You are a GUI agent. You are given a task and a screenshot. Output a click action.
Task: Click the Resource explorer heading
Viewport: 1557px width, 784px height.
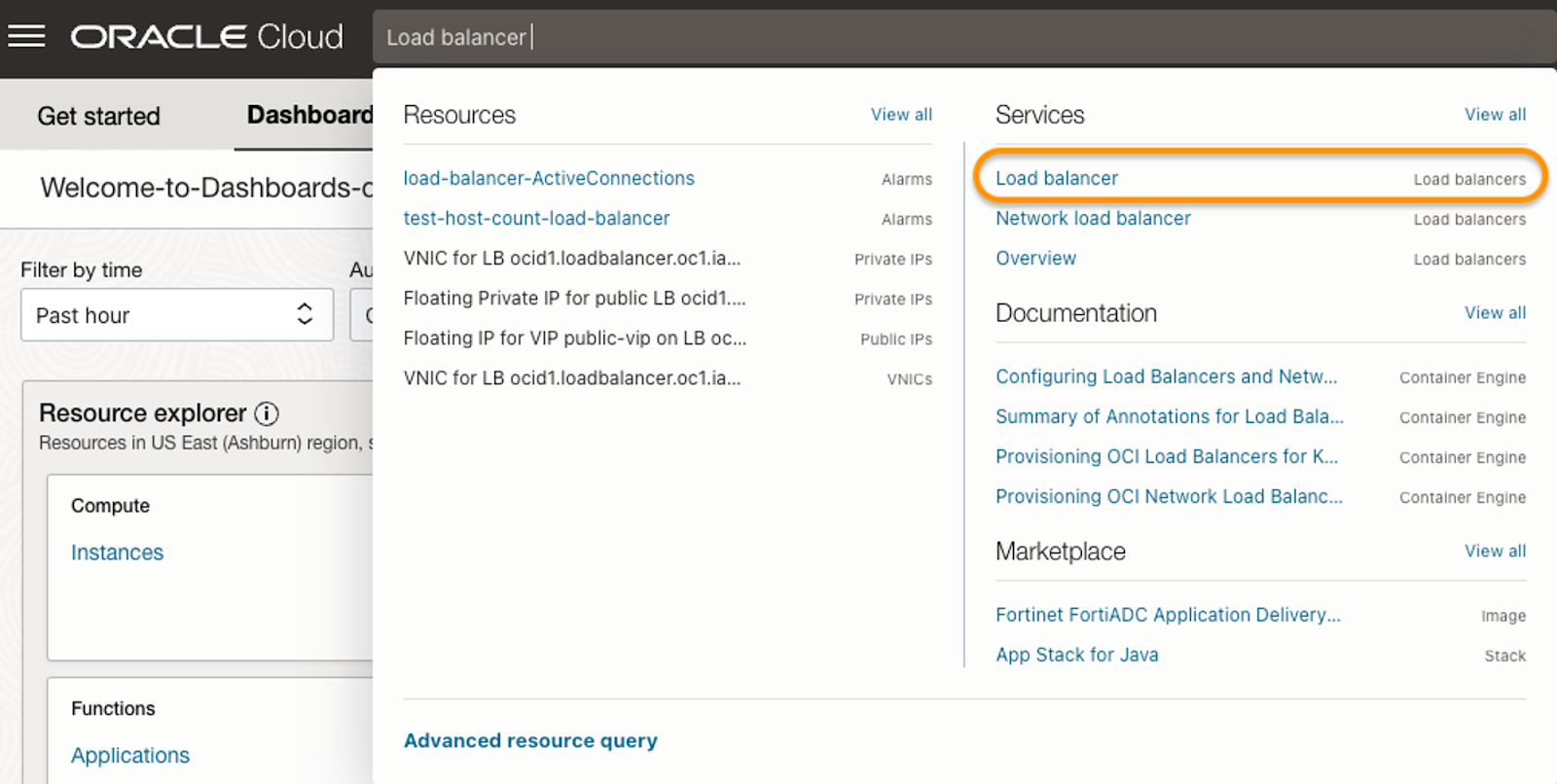click(143, 413)
